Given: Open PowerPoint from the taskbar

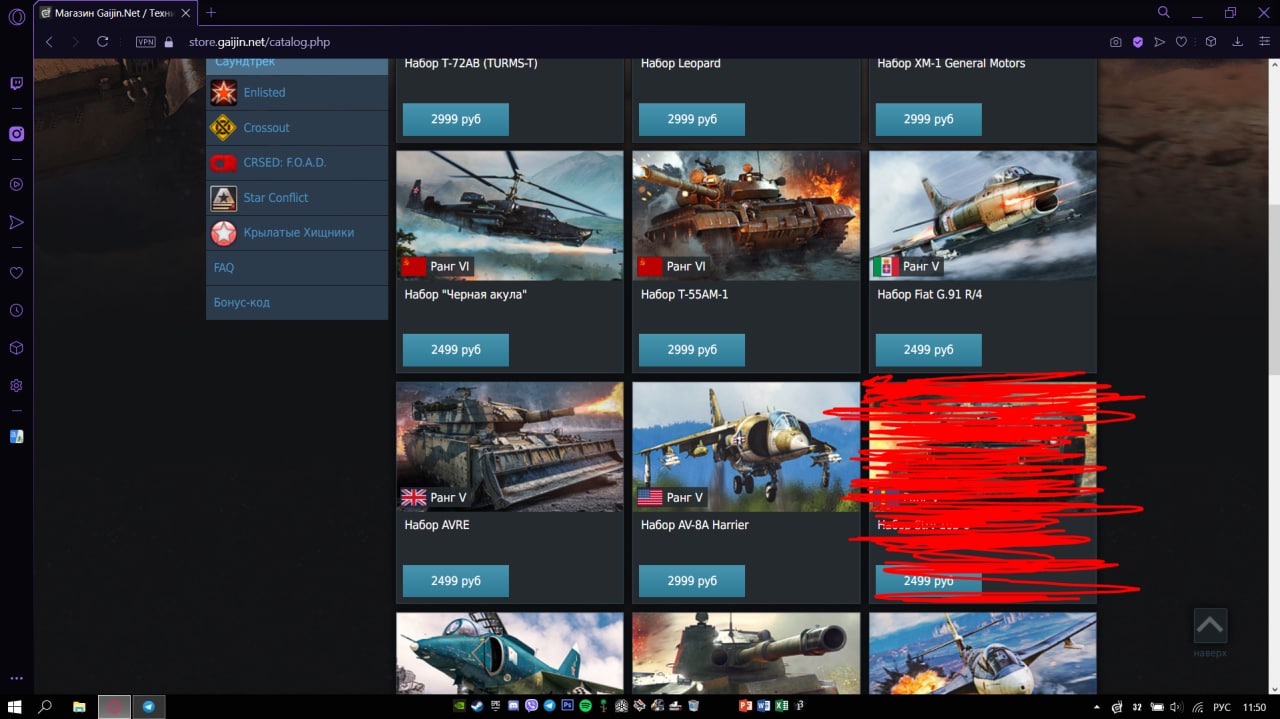Looking at the screenshot, I should pyautogui.click(x=744, y=706).
